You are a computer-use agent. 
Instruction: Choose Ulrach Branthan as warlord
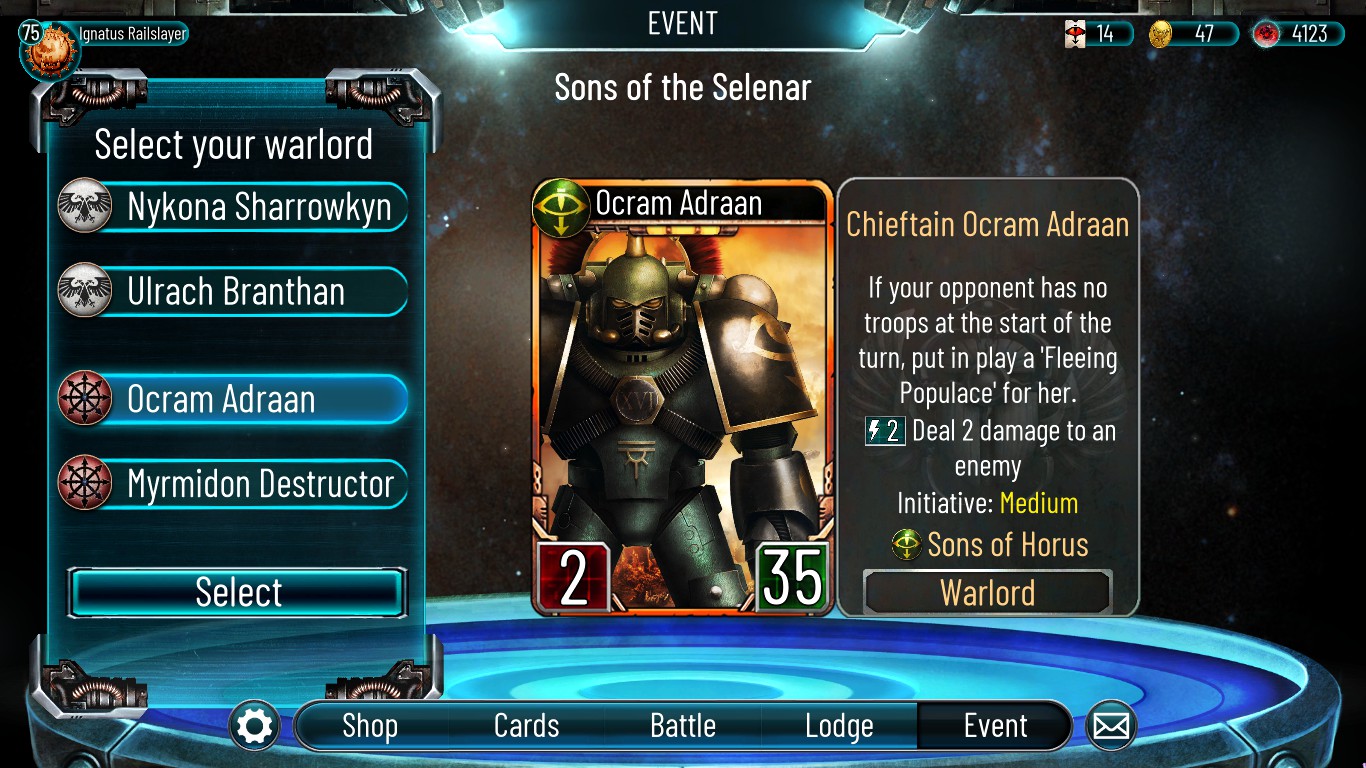tap(233, 291)
